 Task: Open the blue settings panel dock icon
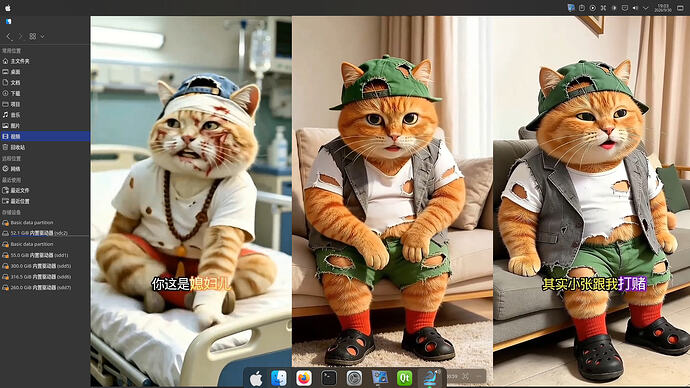point(379,378)
